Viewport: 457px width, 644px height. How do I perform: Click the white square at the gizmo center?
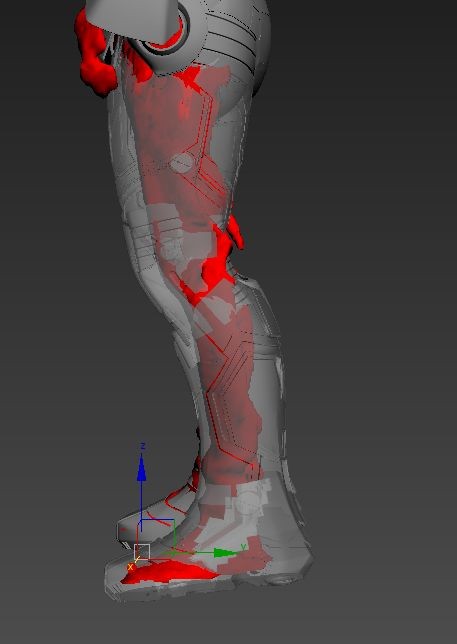pyautogui.click(x=142, y=552)
